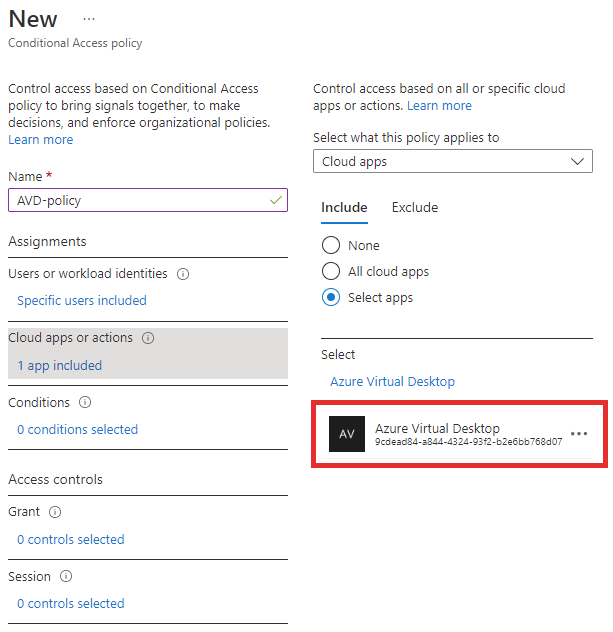Image resolution: width=613 pixels, height=632 pixels.
Task: Click info icon beside Cloud apps or actions
Action: click(148, 338)
